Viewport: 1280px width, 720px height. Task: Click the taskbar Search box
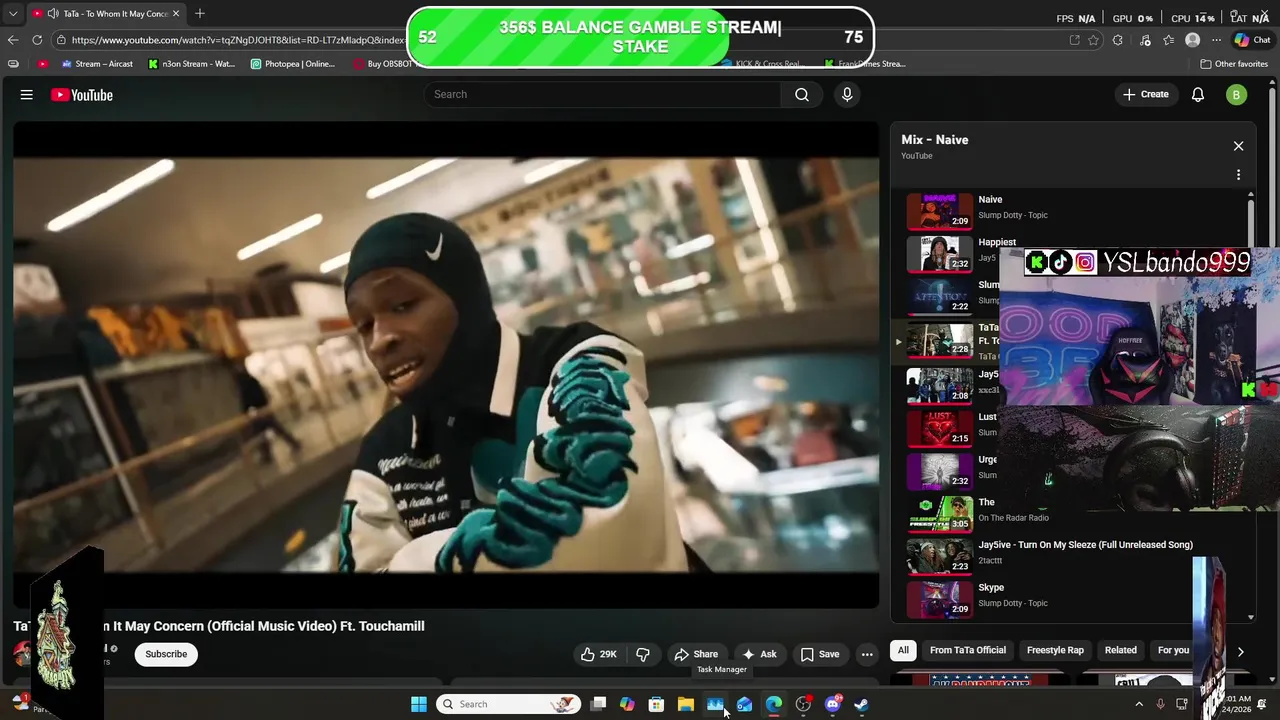[510, 704]
